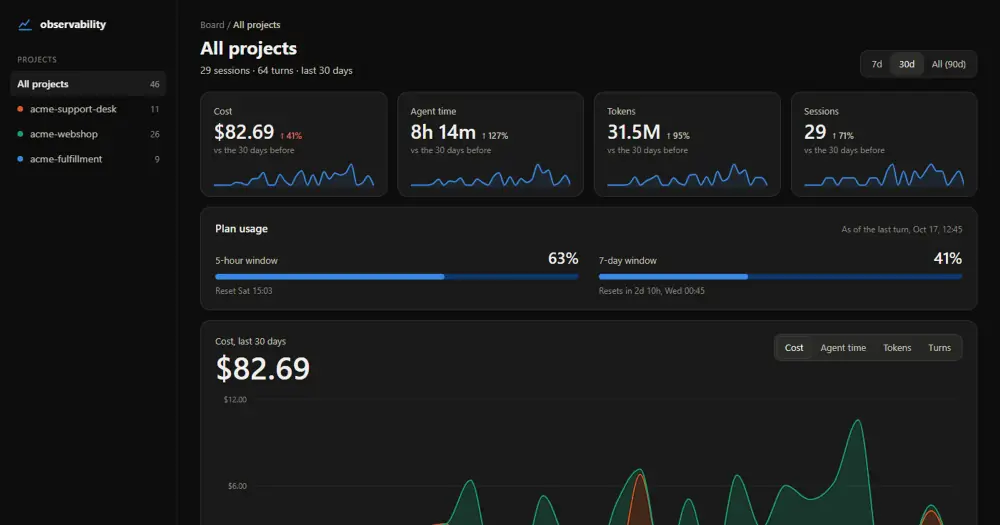Open the Tokens summary card

point(687,144)
